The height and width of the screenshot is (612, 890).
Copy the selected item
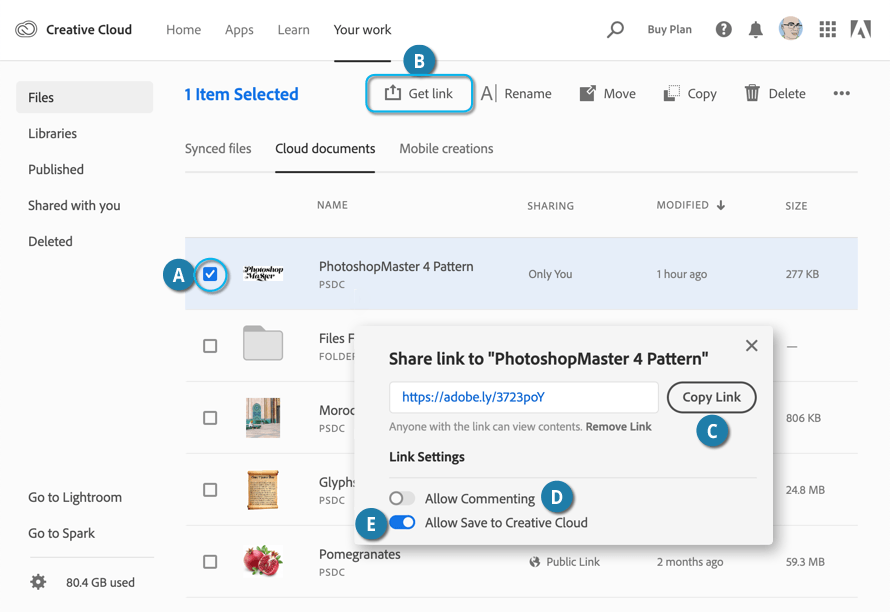click(690, 93)
